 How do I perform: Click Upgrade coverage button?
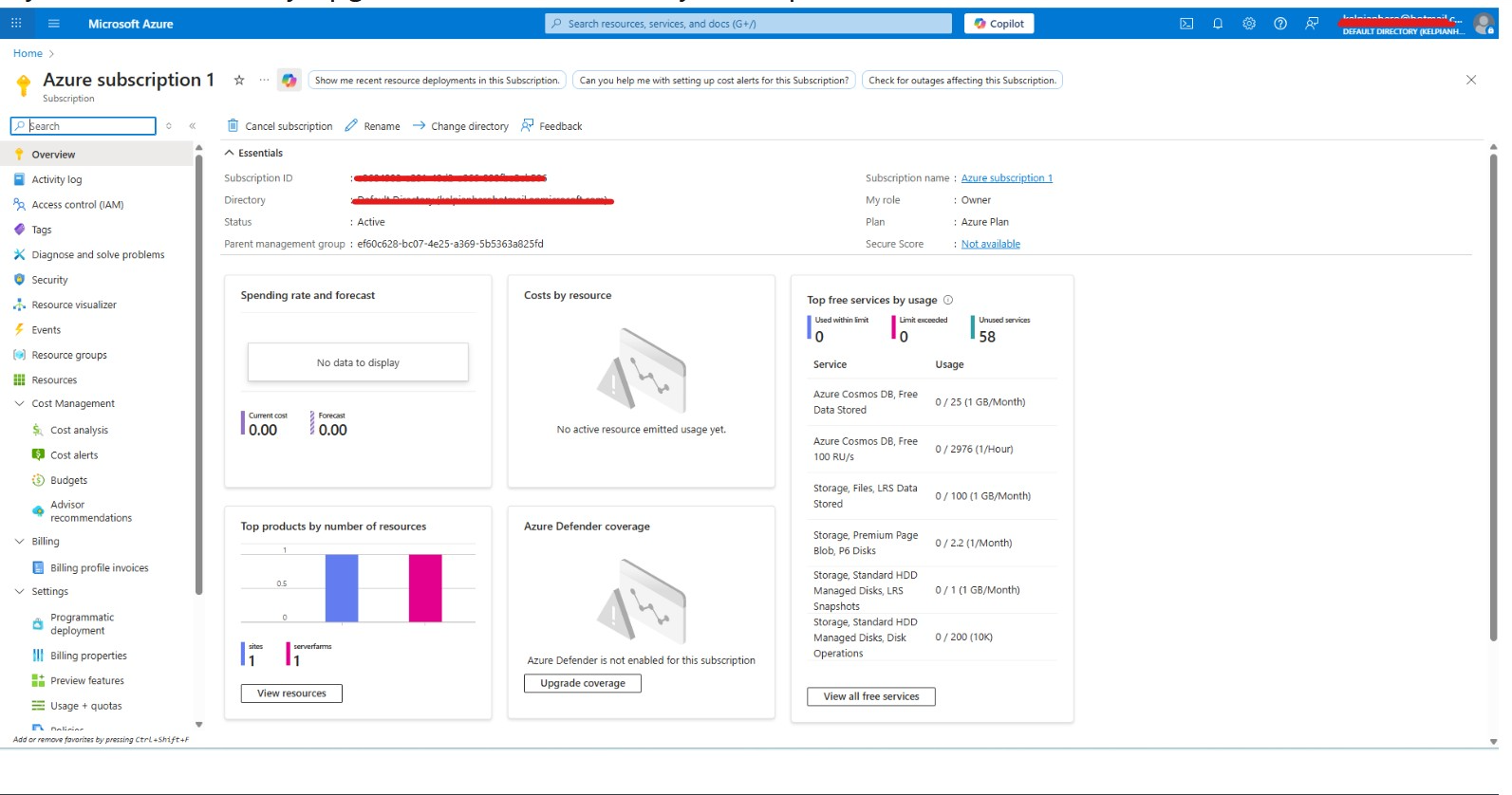(x=583, y=683)
